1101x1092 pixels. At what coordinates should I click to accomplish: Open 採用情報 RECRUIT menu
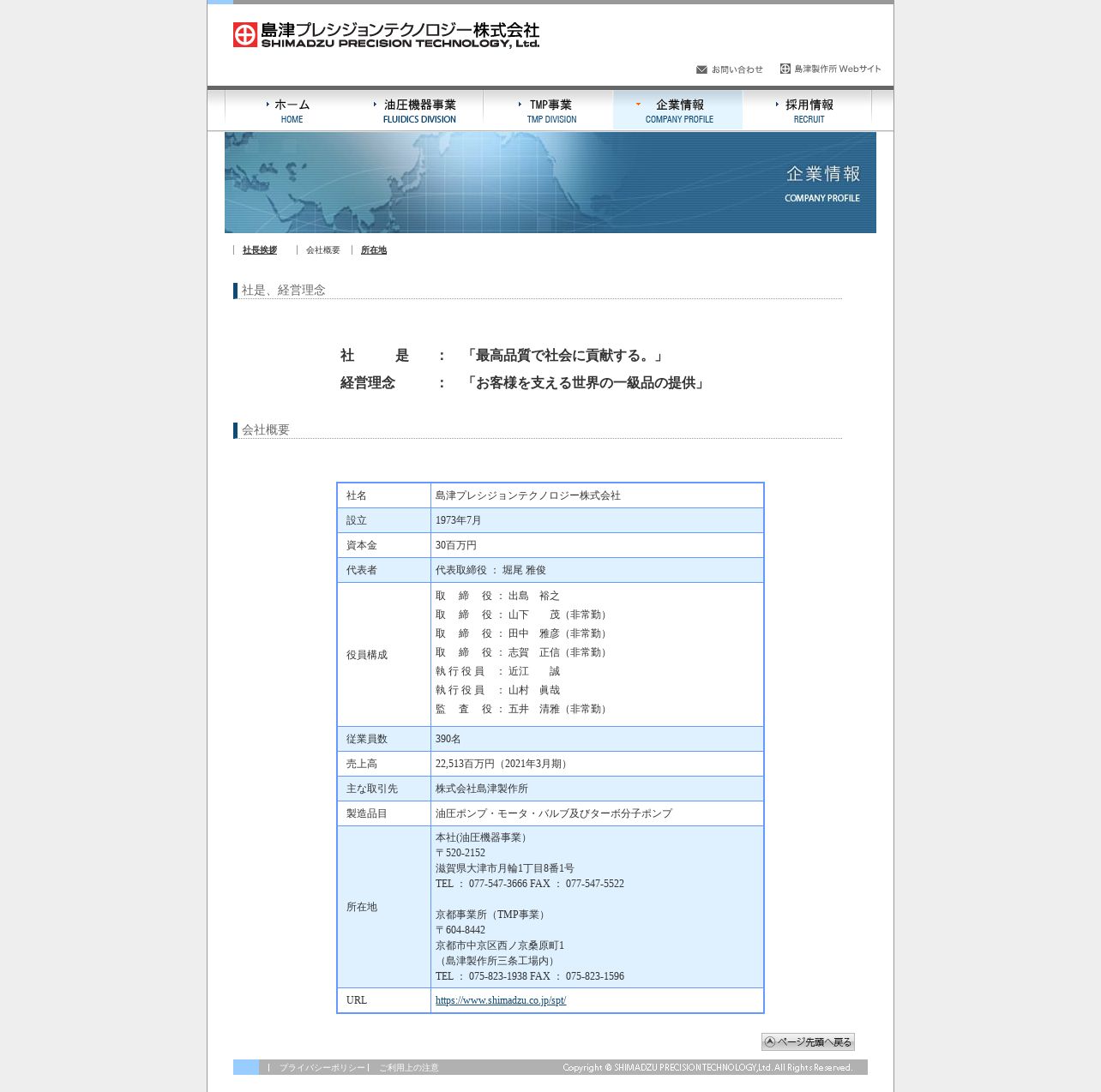coord(809,111)
